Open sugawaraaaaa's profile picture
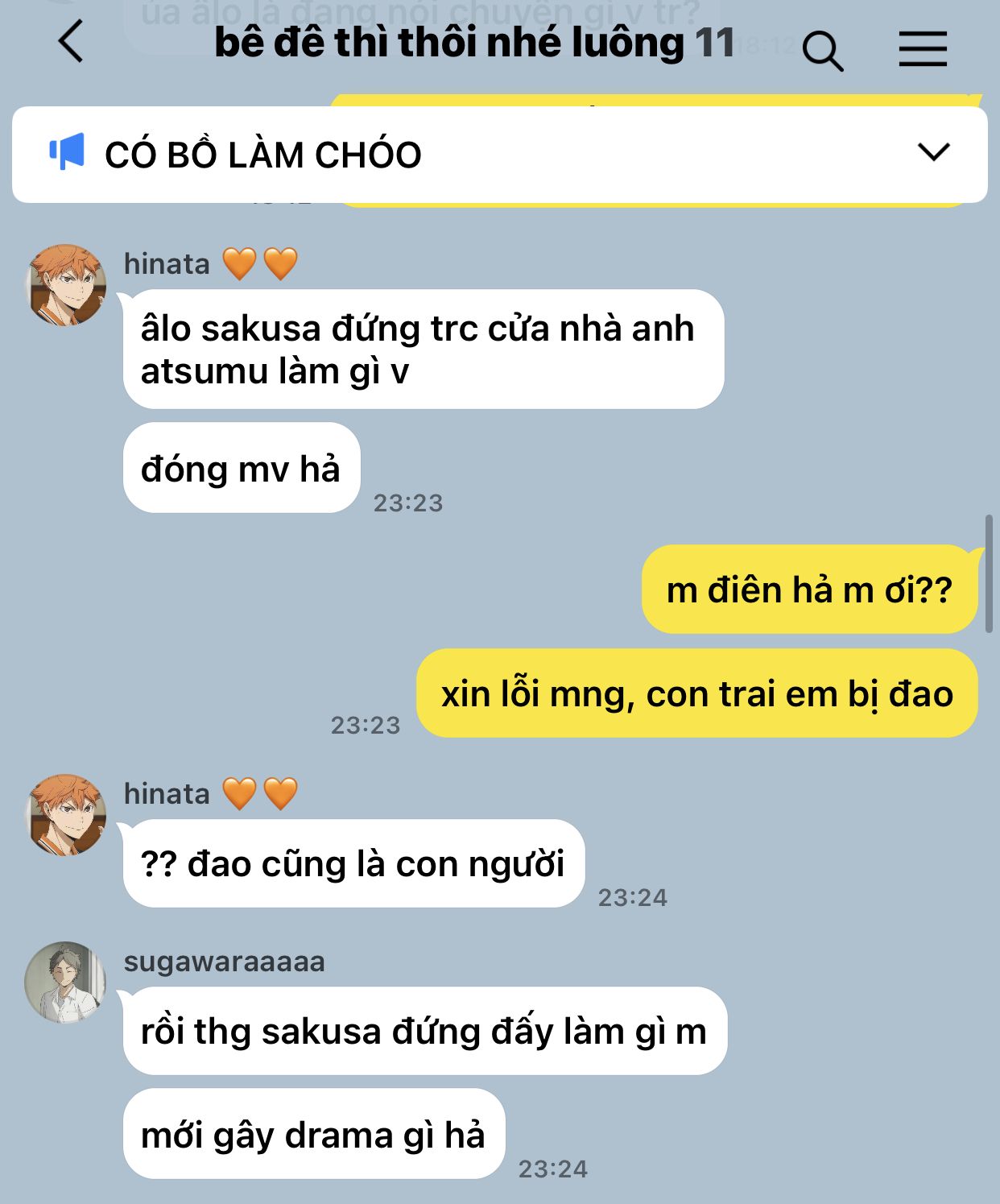This screenshot has width=1000, height=1204. point(66,982)
